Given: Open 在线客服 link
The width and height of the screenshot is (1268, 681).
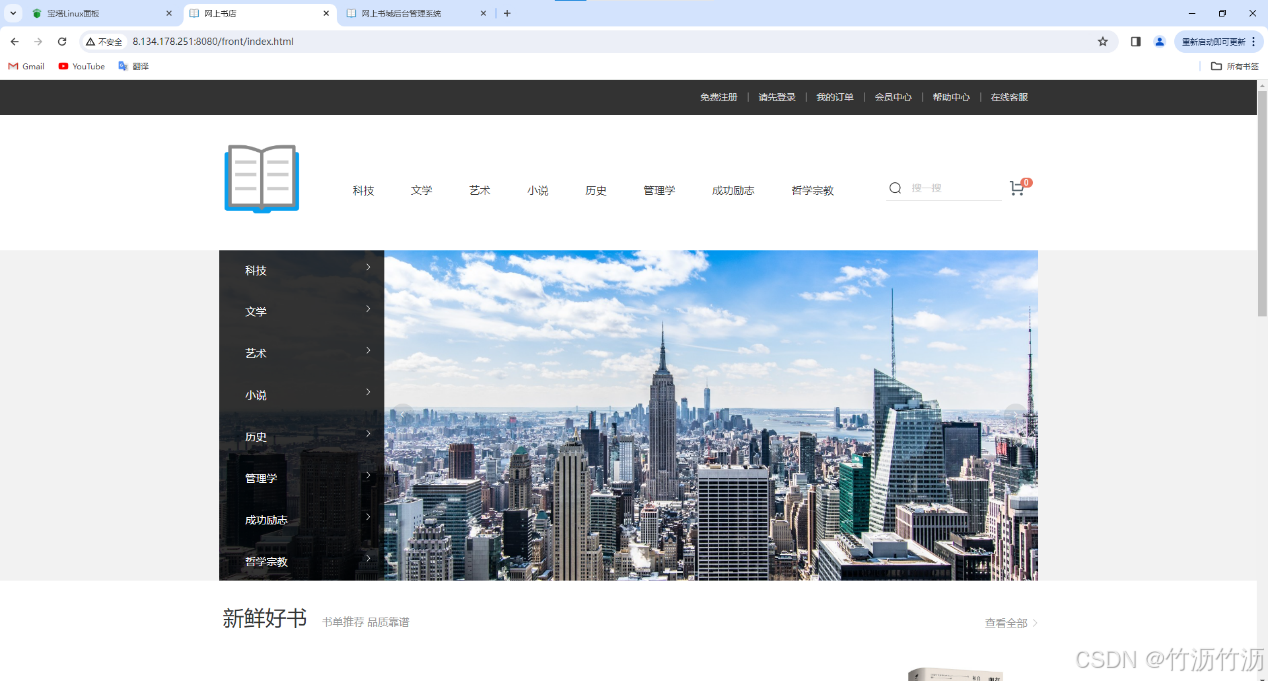Looking at the screenshot, I should pyautogui.click(x=1009, y=97).
